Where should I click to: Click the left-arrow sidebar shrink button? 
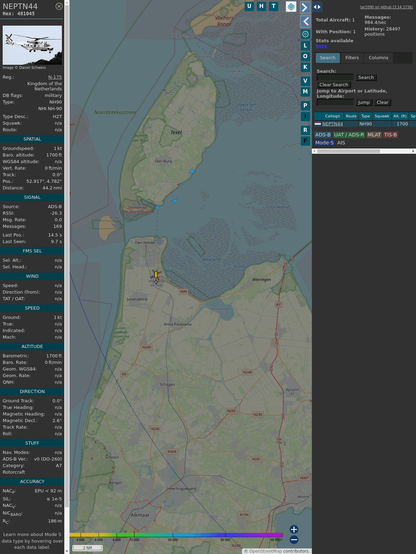[305, 22]
